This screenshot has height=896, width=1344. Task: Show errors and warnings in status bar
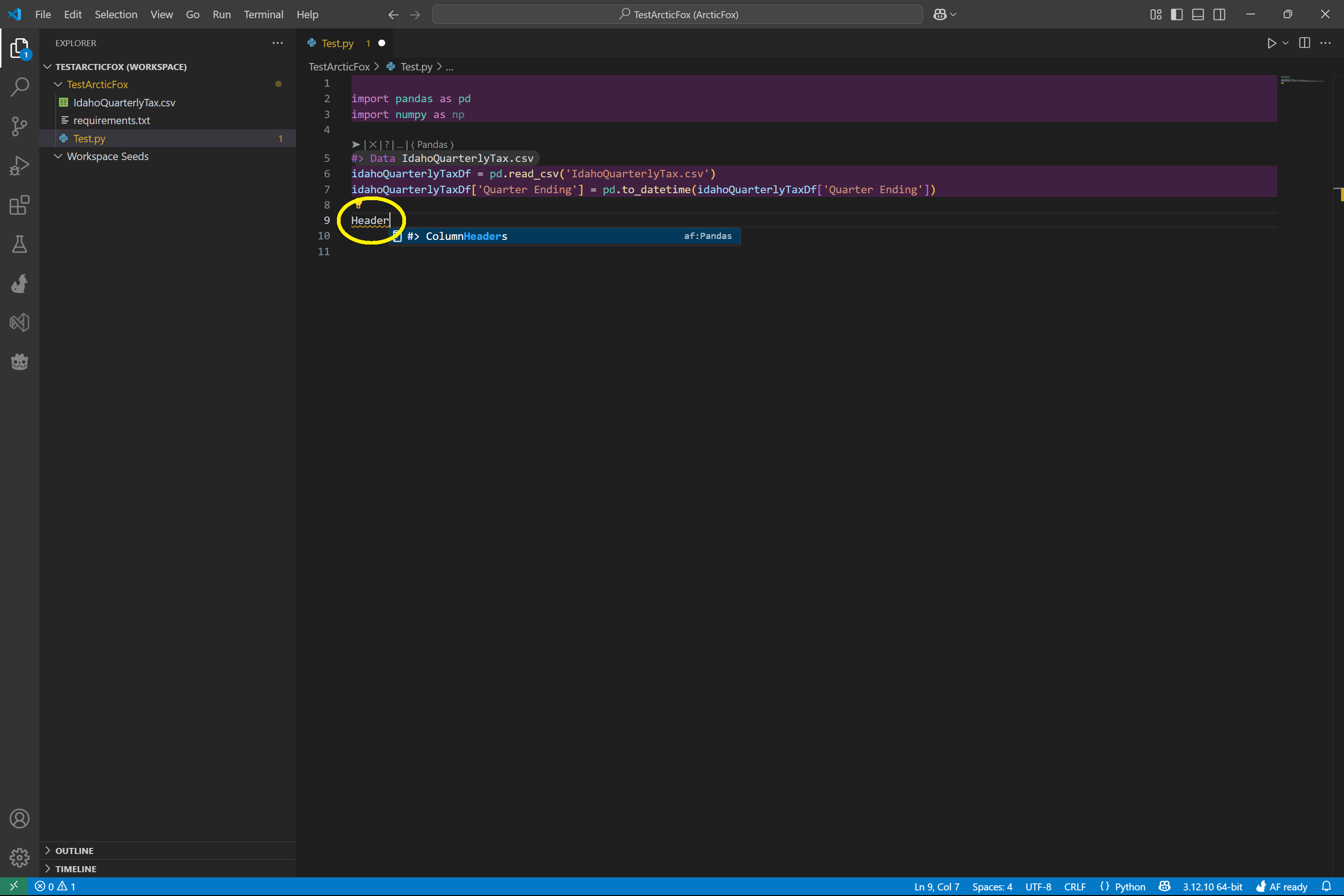click(55, 886)
